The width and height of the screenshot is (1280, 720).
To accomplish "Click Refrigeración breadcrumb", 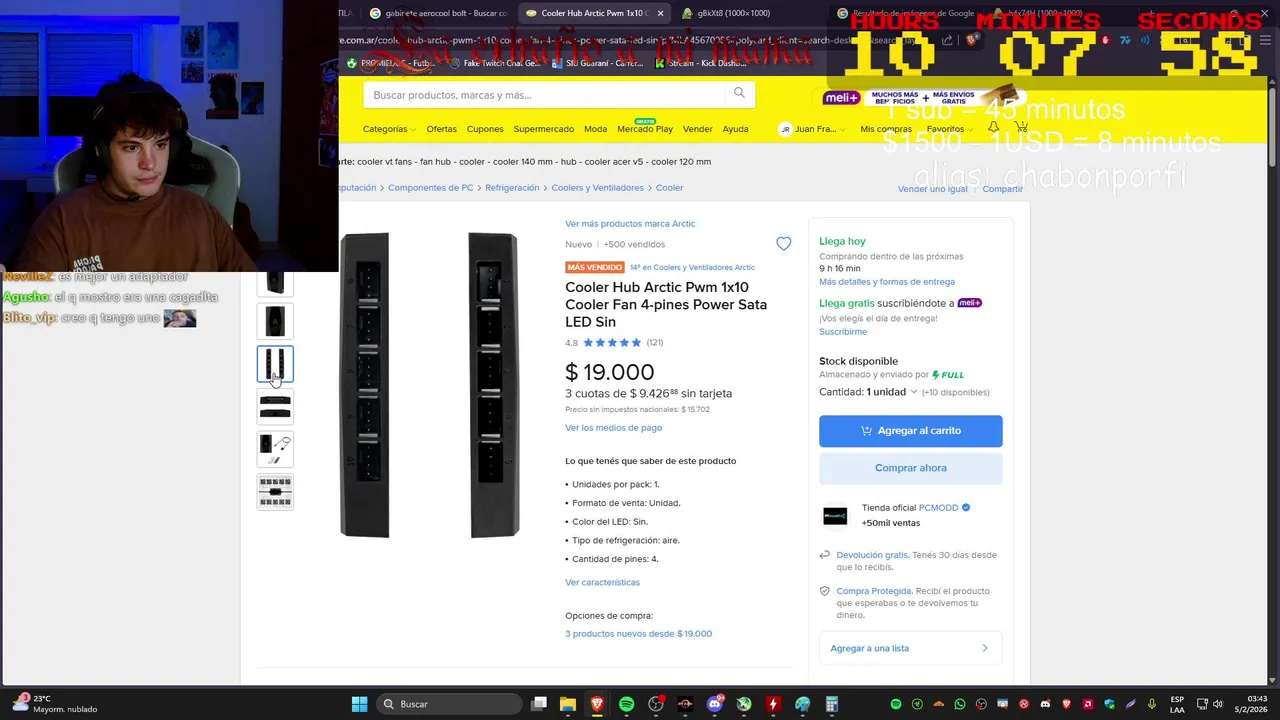I will pyautogui.click(x=512, y=188).
